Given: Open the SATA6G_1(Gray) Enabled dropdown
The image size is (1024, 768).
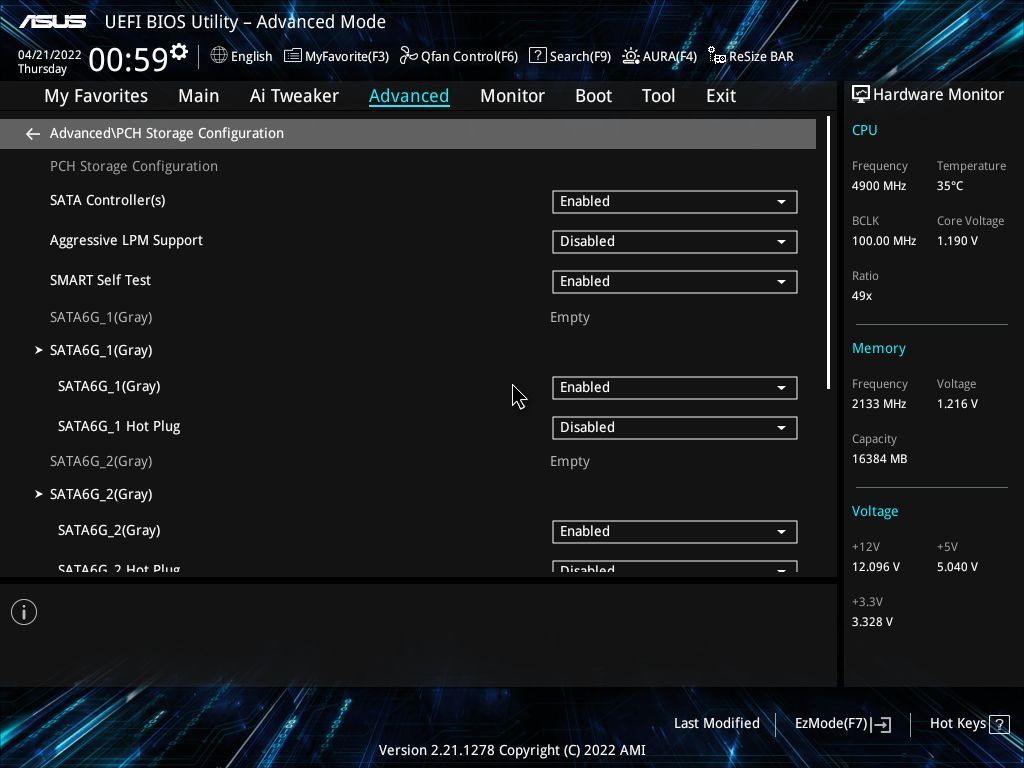Looking at the screenshot, I should [x=675, y=388].
